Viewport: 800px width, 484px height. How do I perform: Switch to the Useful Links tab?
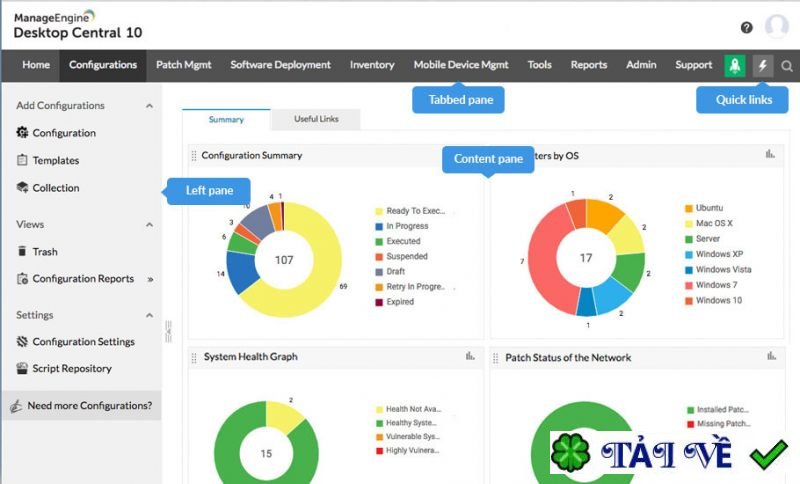click(316, 119)
